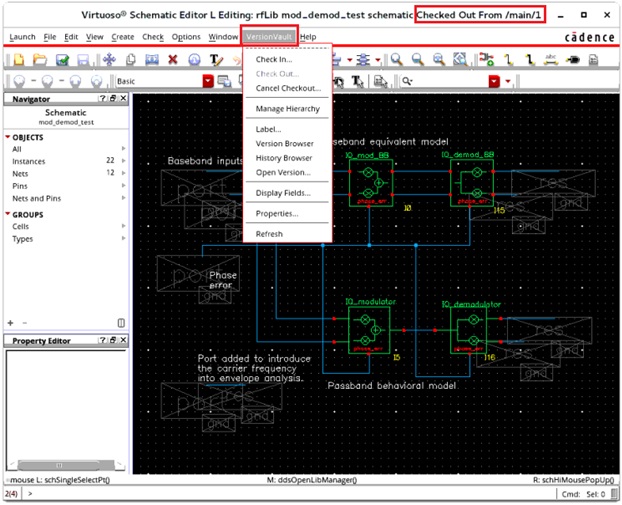Choose Cancel Checkout... menu item

pyautogui.click(x=287, y=88)
